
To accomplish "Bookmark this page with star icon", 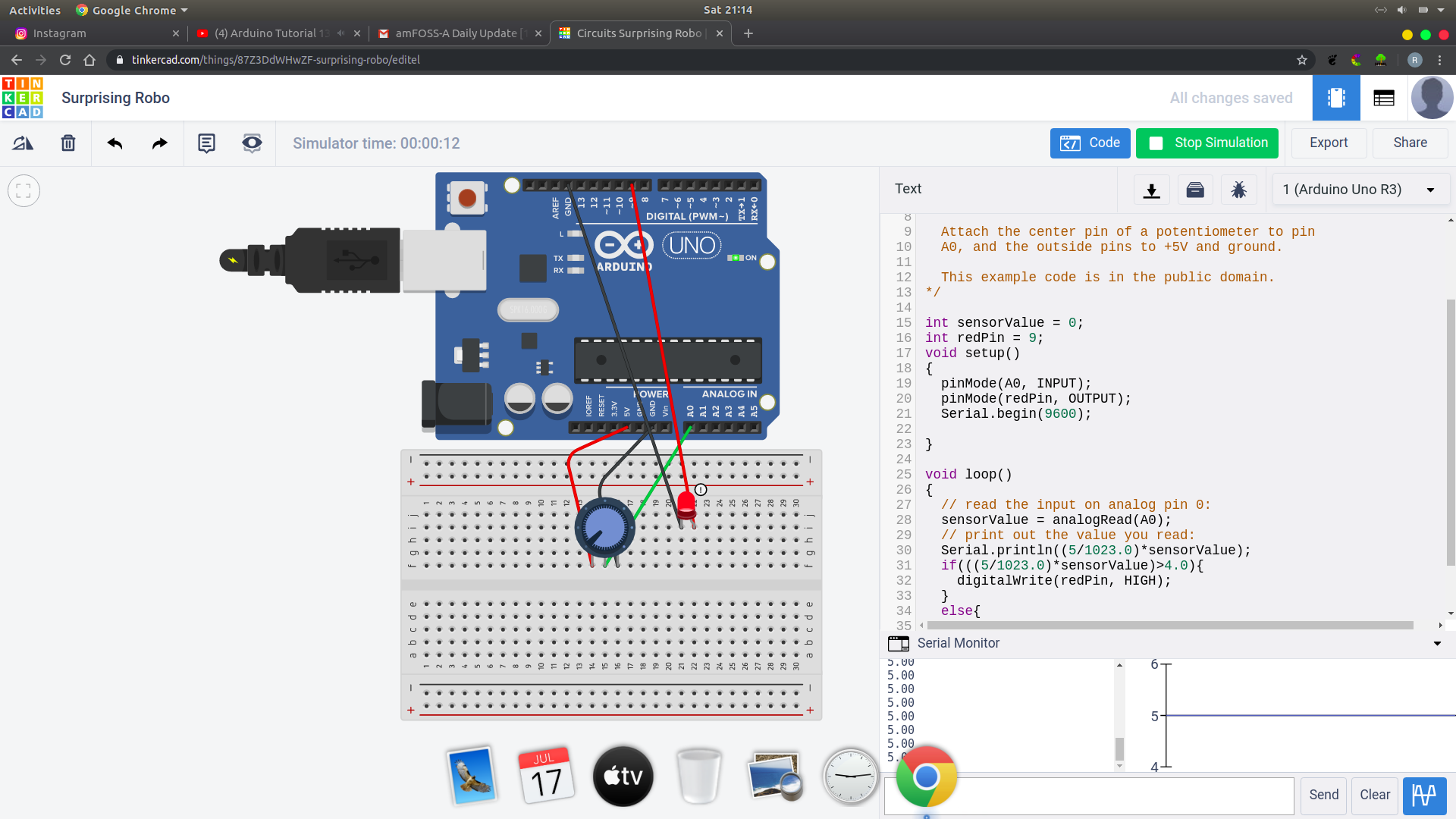I will click(1302, 60).
